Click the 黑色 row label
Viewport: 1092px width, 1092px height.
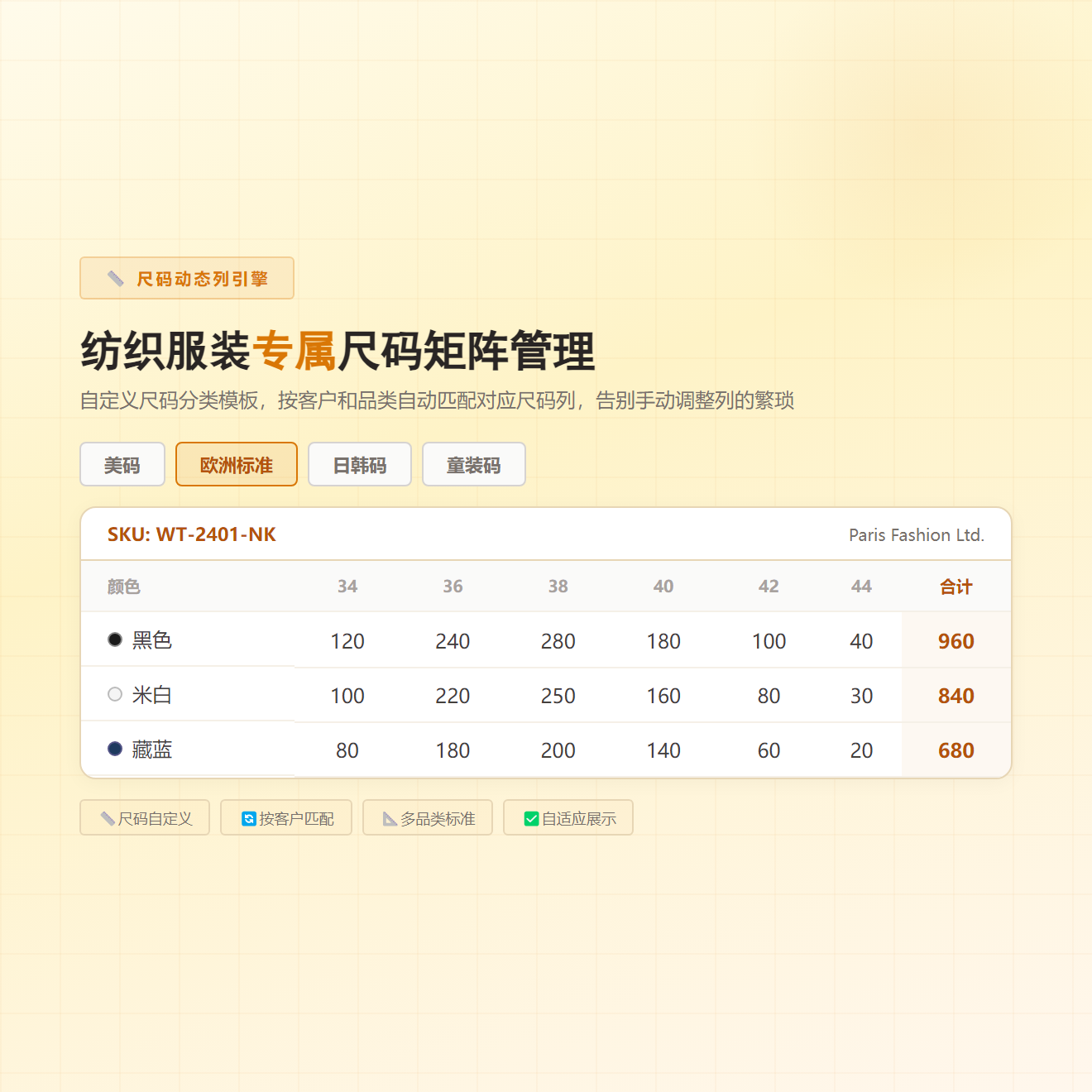tap(152, 639)
